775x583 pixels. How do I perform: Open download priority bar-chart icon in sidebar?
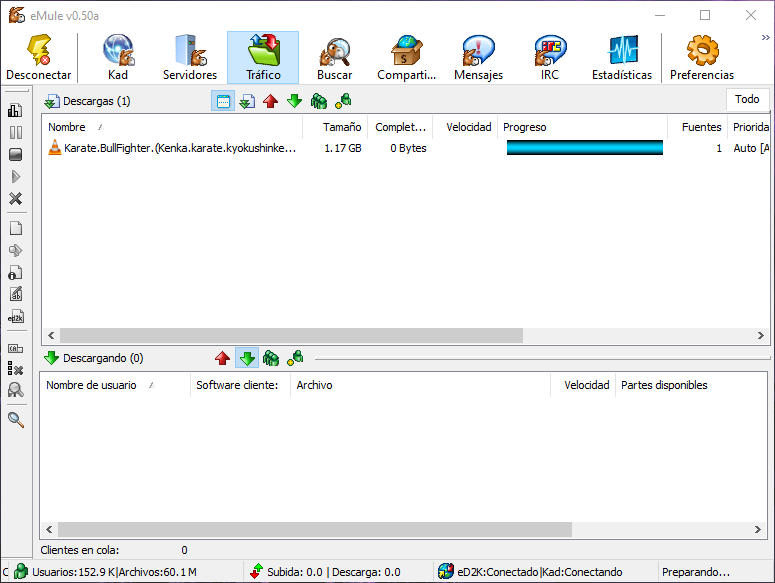coord(15,110)
